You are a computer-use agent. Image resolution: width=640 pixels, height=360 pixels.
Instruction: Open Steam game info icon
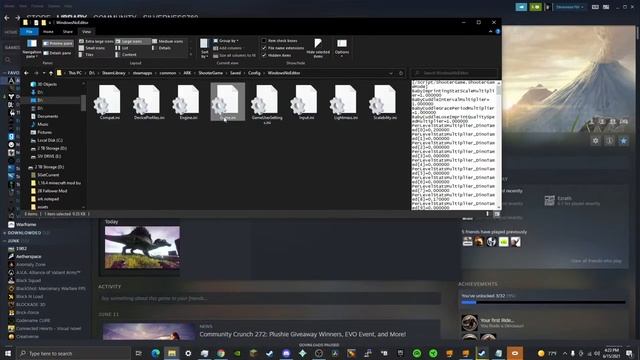pos(609,141)
